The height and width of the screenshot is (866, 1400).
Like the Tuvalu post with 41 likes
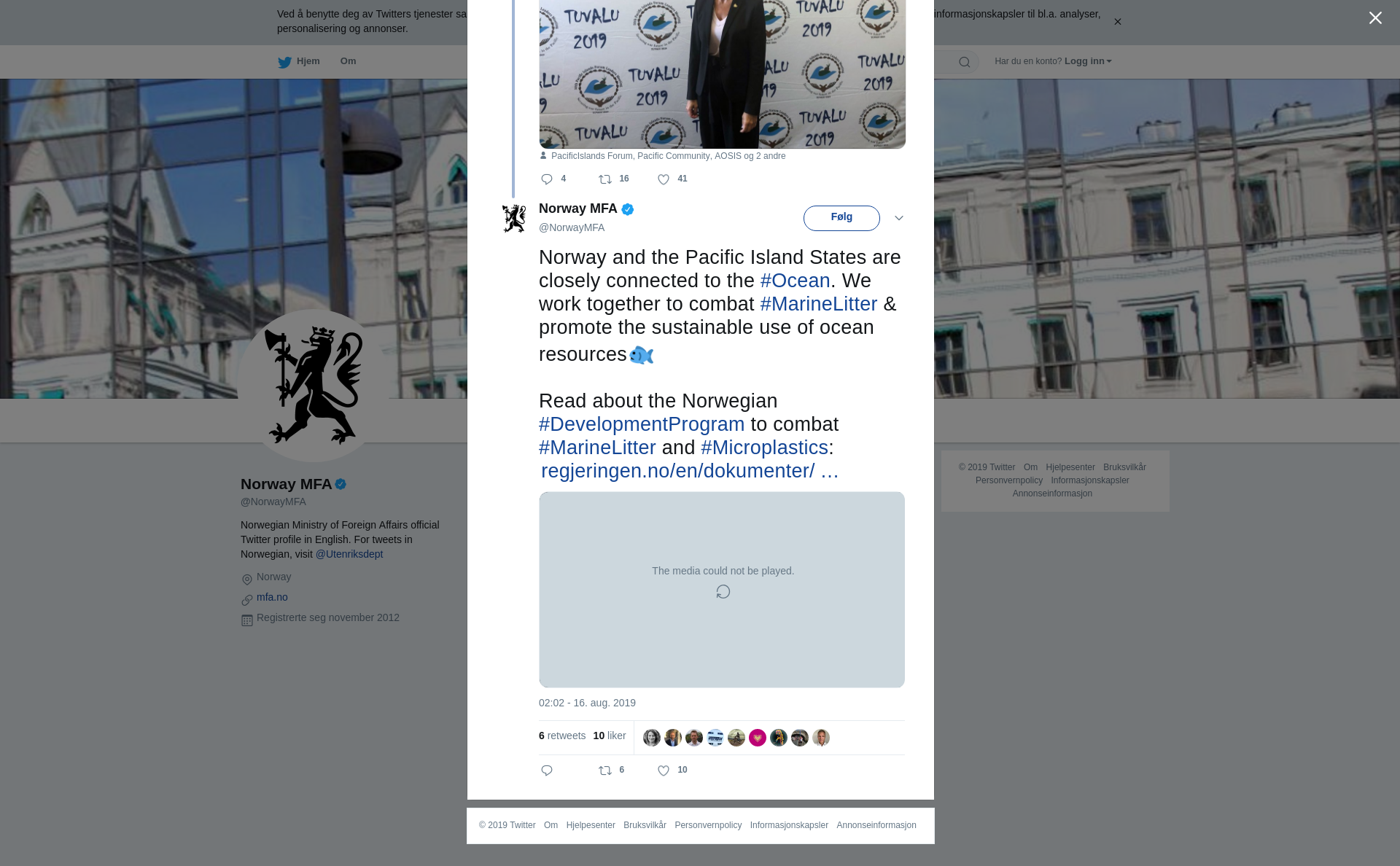(664, 179)
